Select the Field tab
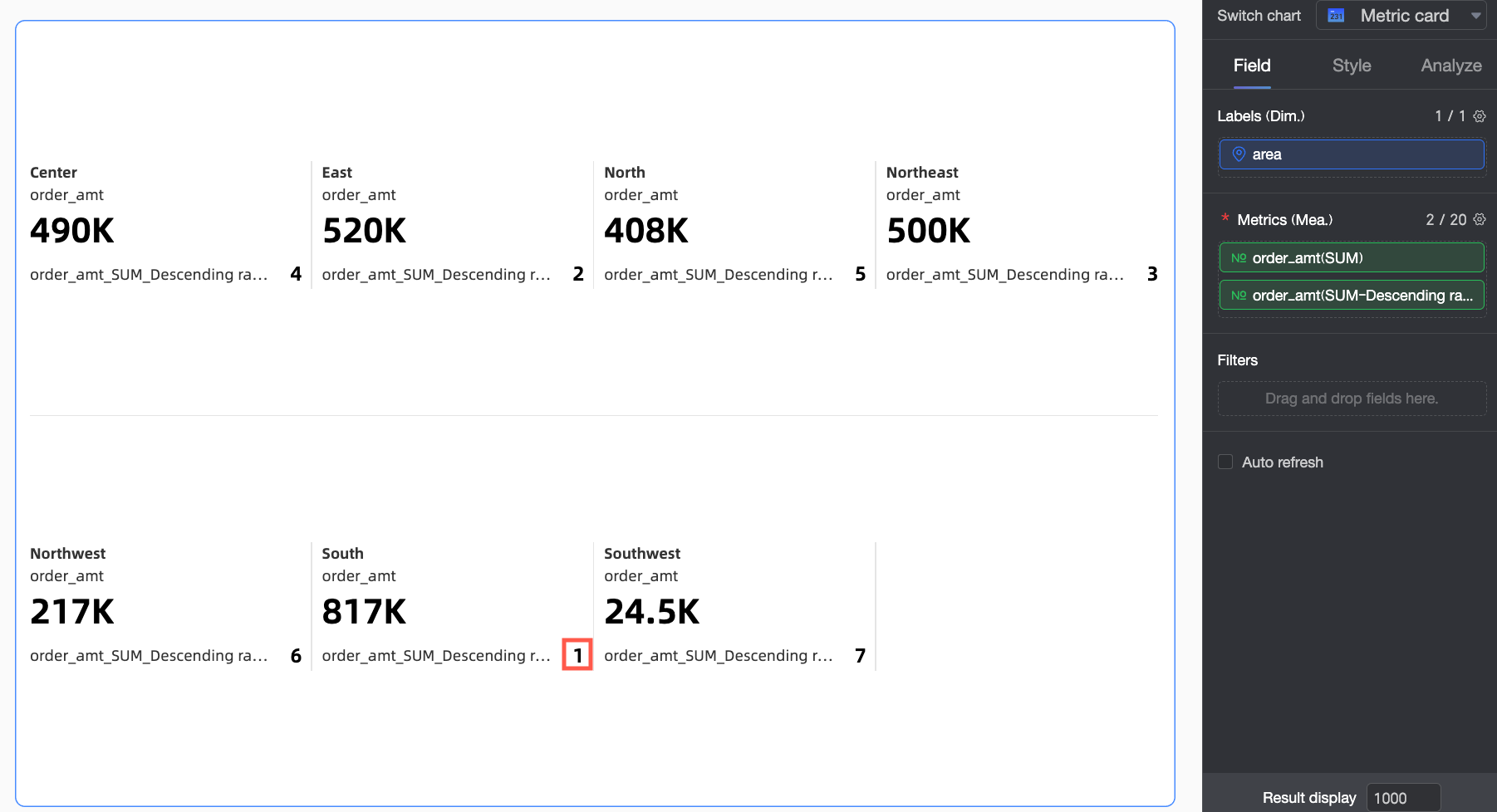 [1252, 66]
